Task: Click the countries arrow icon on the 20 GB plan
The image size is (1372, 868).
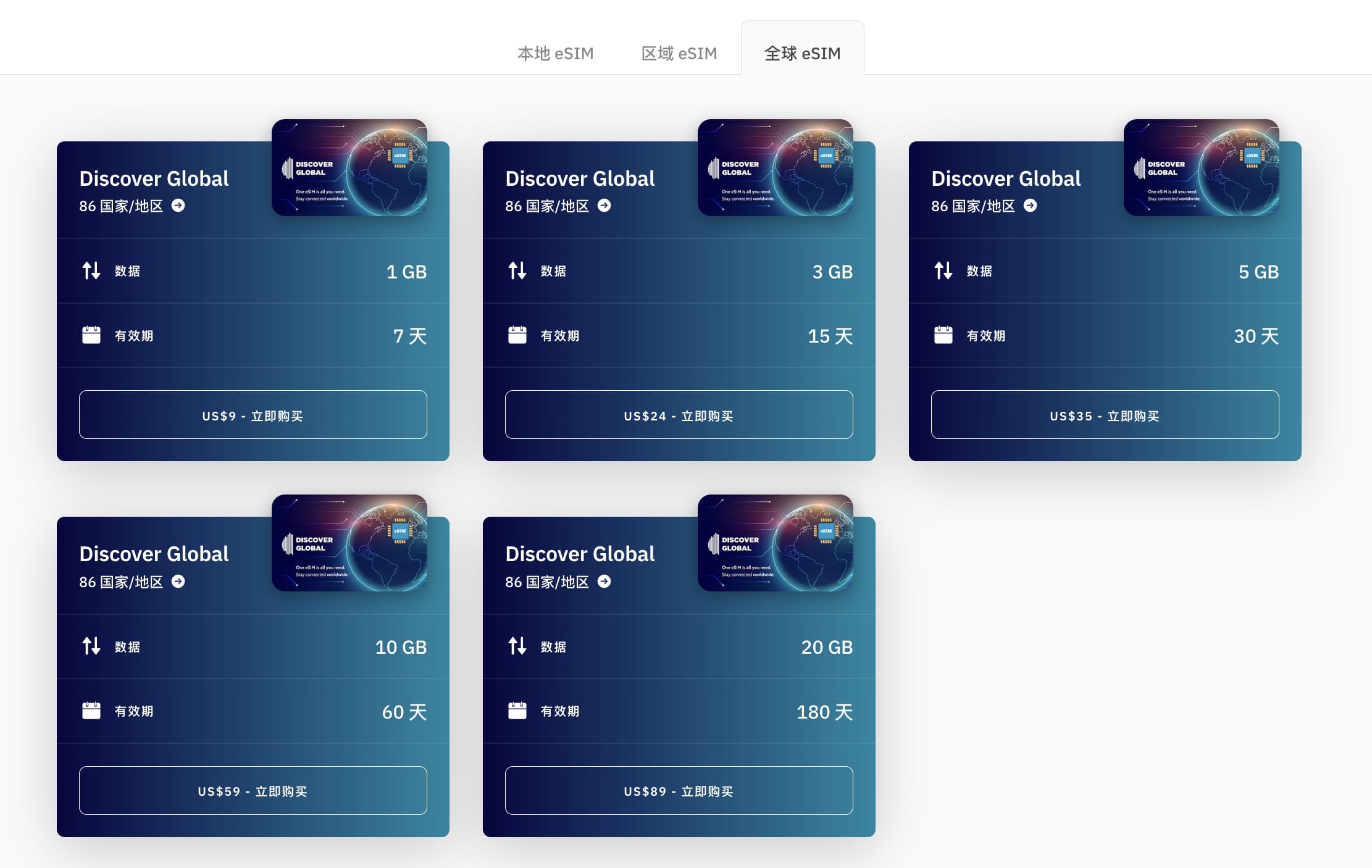Action: coord(604,581)
